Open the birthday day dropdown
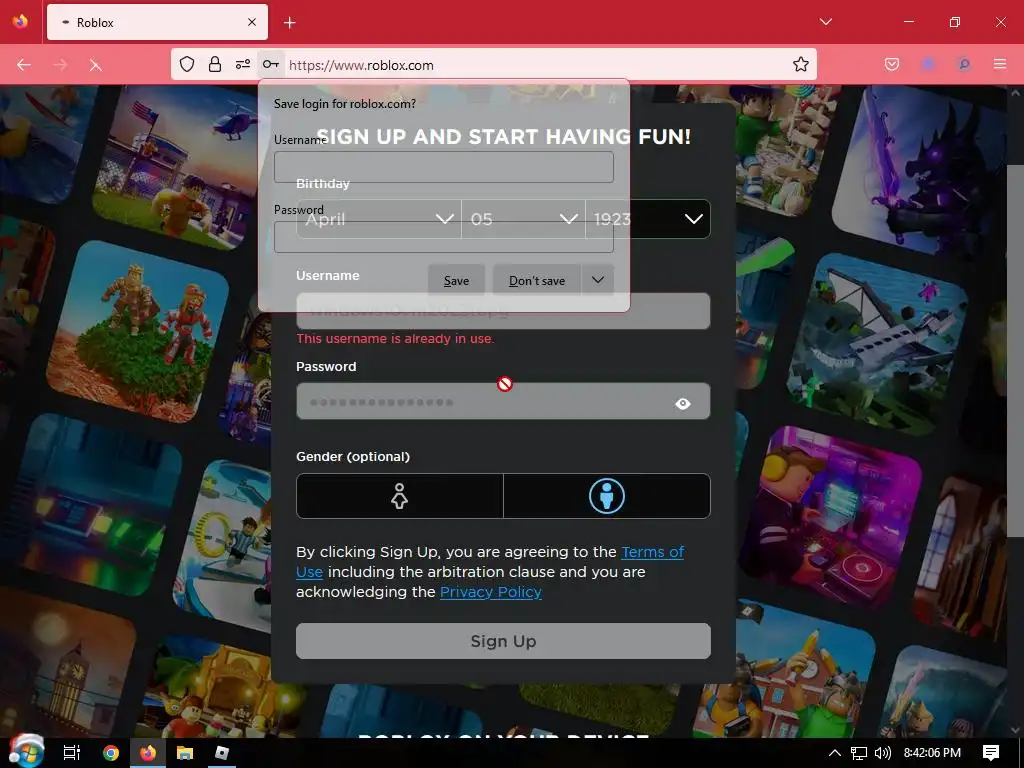 click(523, 219)
